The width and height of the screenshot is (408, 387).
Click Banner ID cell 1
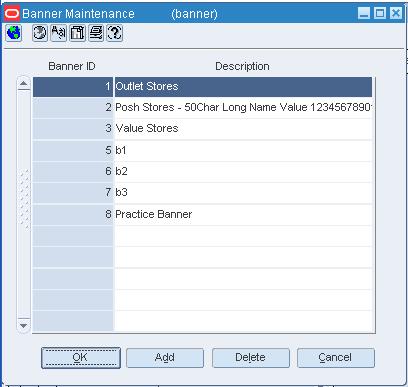click(x=73, y=87)
